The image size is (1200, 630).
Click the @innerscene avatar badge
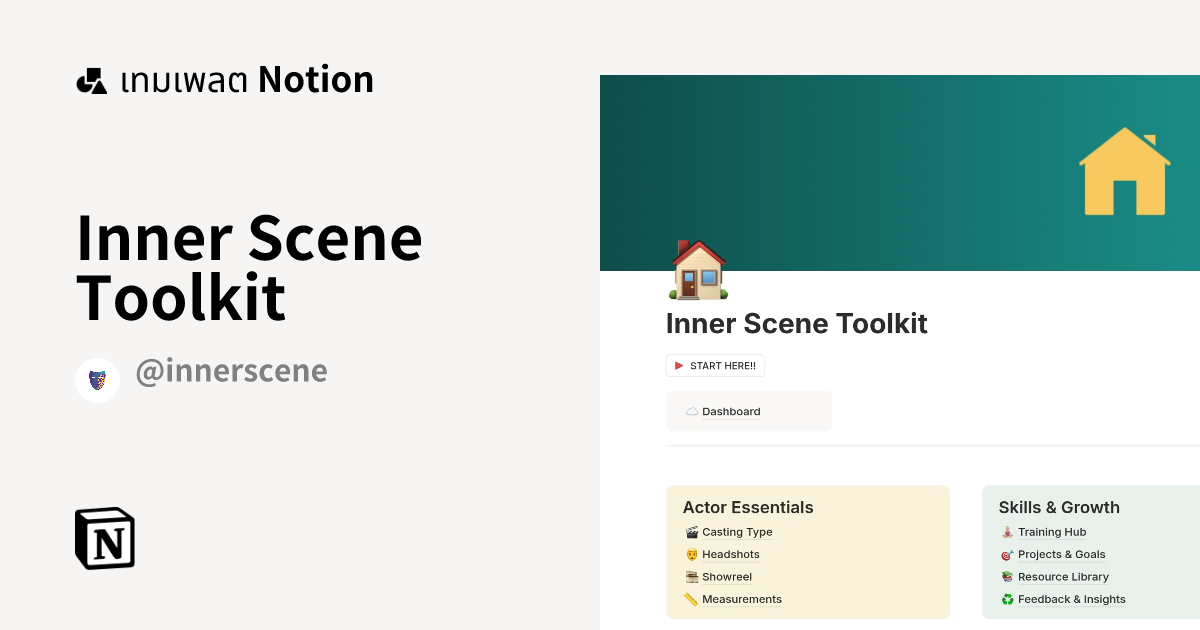click(x=97, y=380)
